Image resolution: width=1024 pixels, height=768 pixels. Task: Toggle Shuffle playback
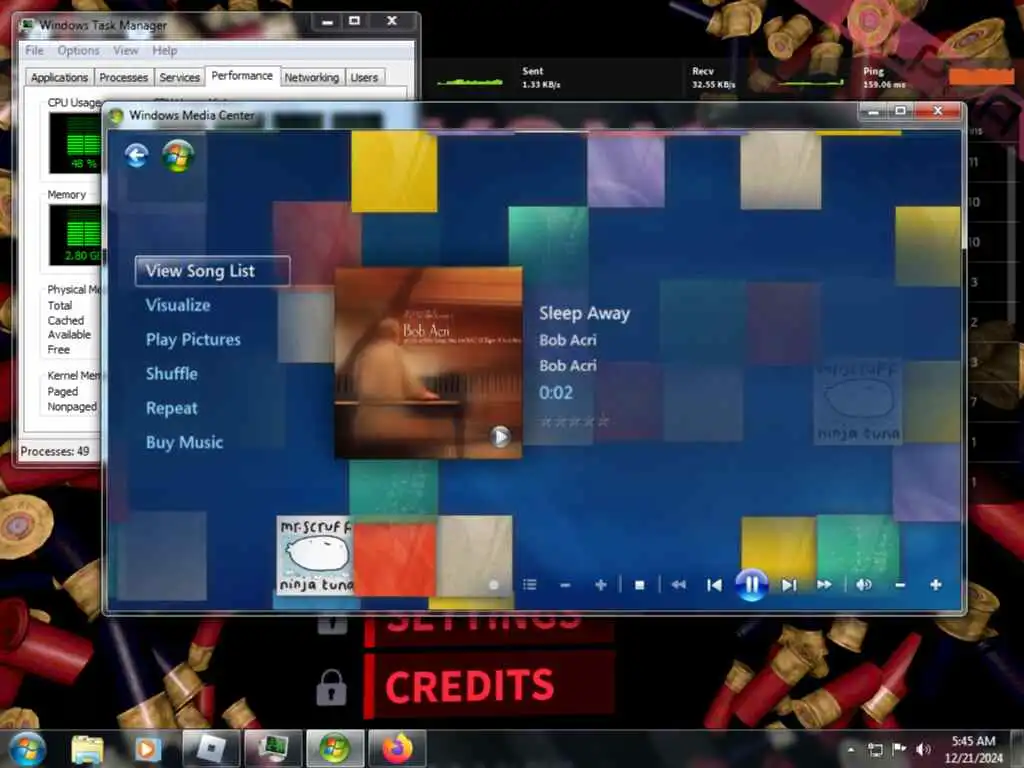coord(172,374)
